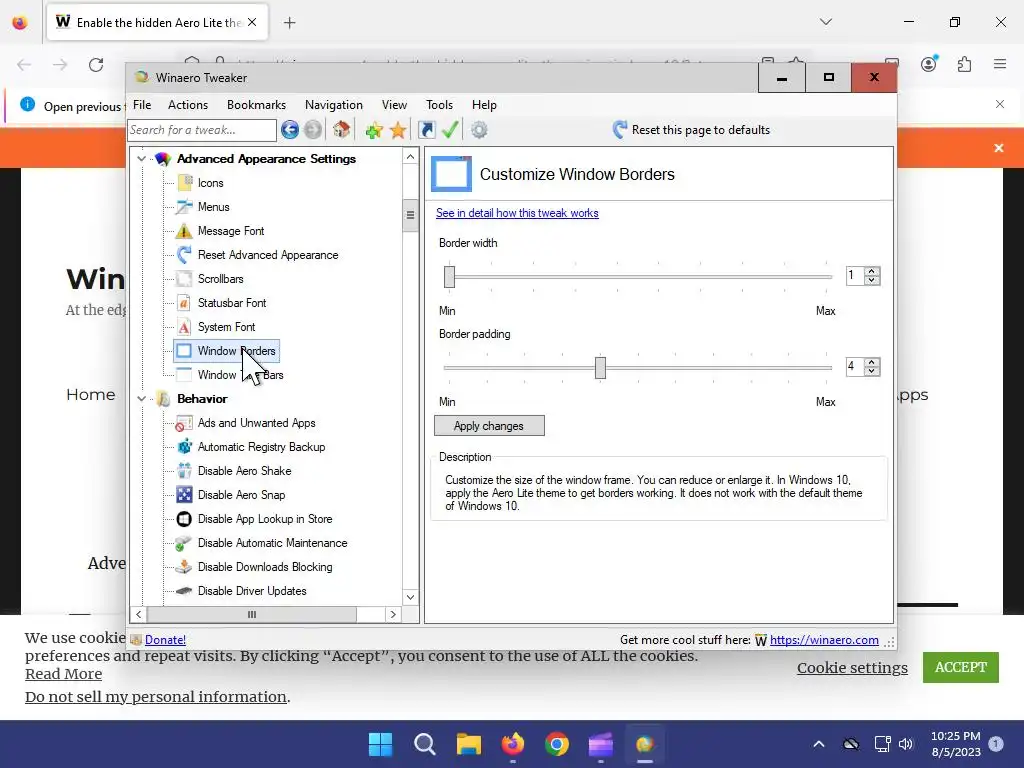Collapse Advanced Appearance Settings group
This screenshot has height=768, width=1024.
coord(141,159)
